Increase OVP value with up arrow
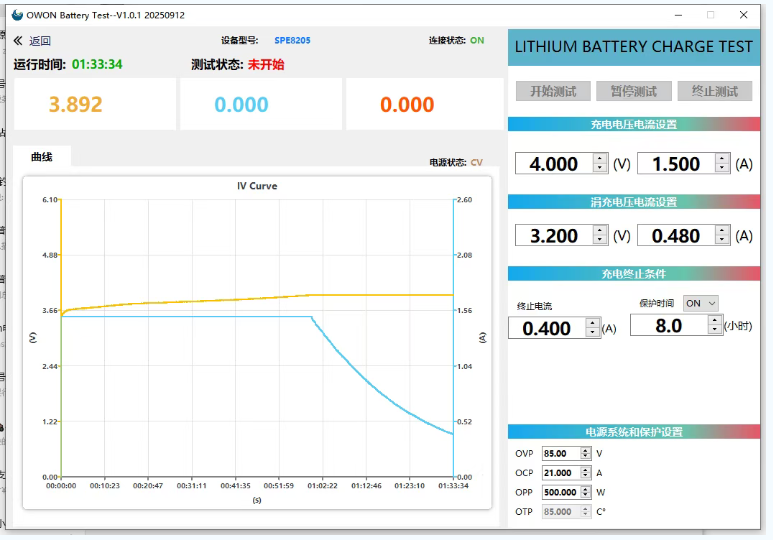Screen dimensions: 773x540 [x=586, y=450]
